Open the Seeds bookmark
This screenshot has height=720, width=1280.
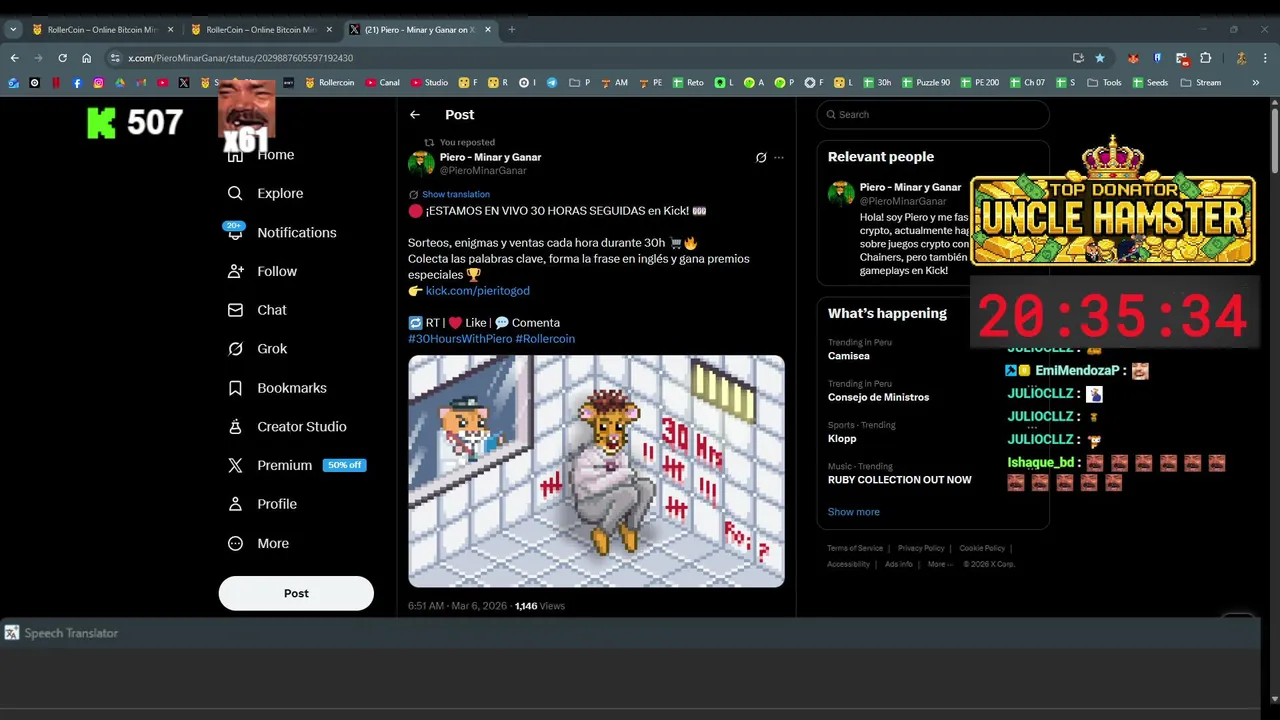click(1150, 83)
